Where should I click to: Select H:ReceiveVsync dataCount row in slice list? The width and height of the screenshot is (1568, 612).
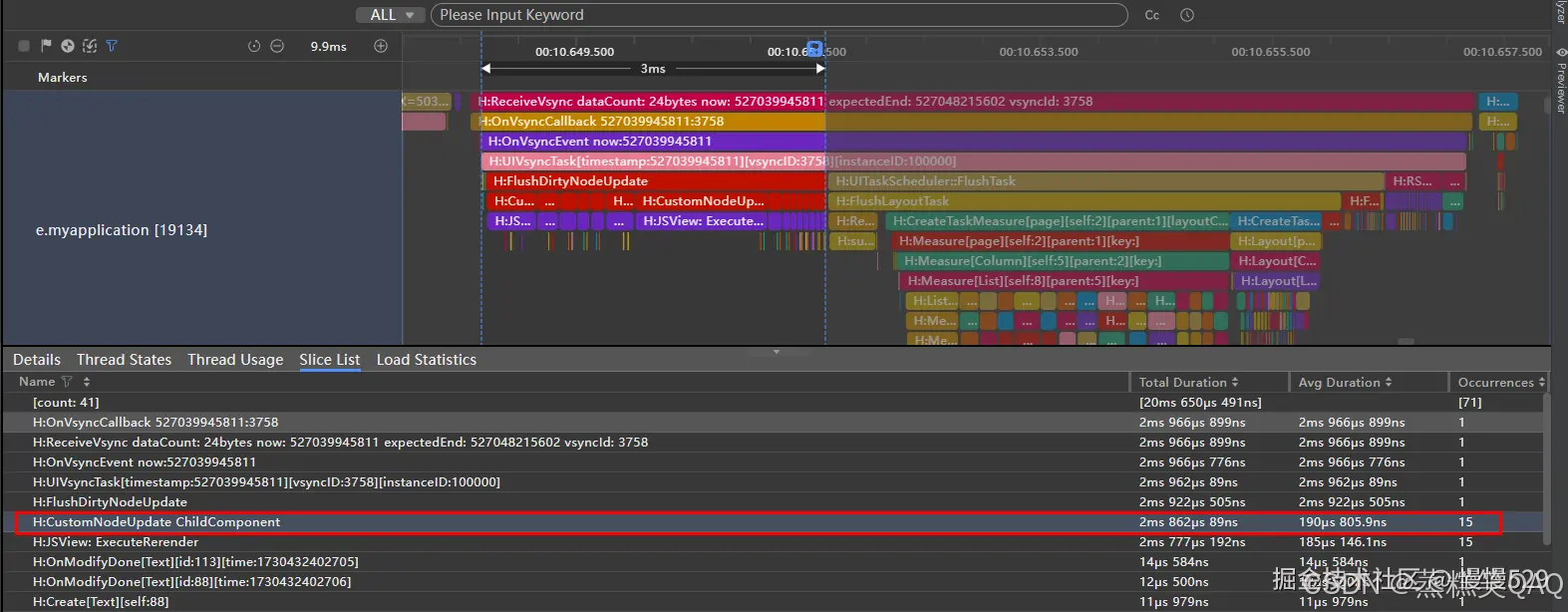point(774,443)
